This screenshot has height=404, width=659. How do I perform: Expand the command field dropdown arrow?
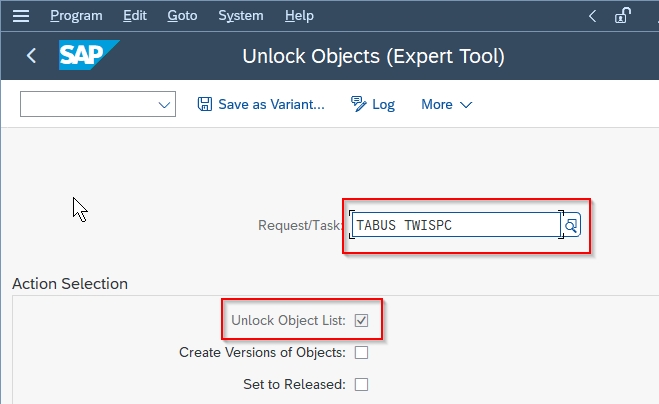point(164,104)
